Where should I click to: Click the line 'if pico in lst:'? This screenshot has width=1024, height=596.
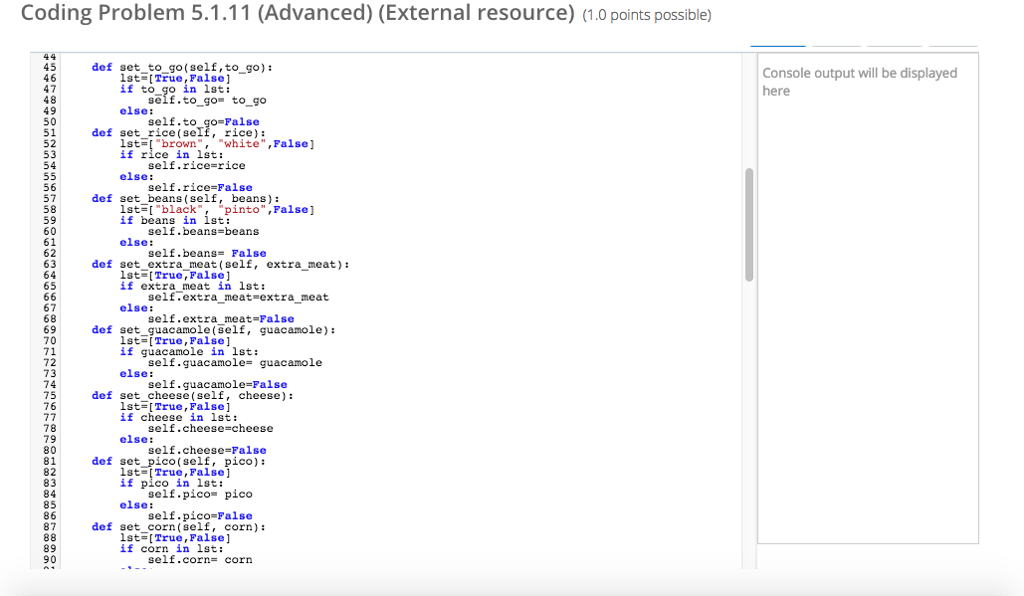coord(171,483)
